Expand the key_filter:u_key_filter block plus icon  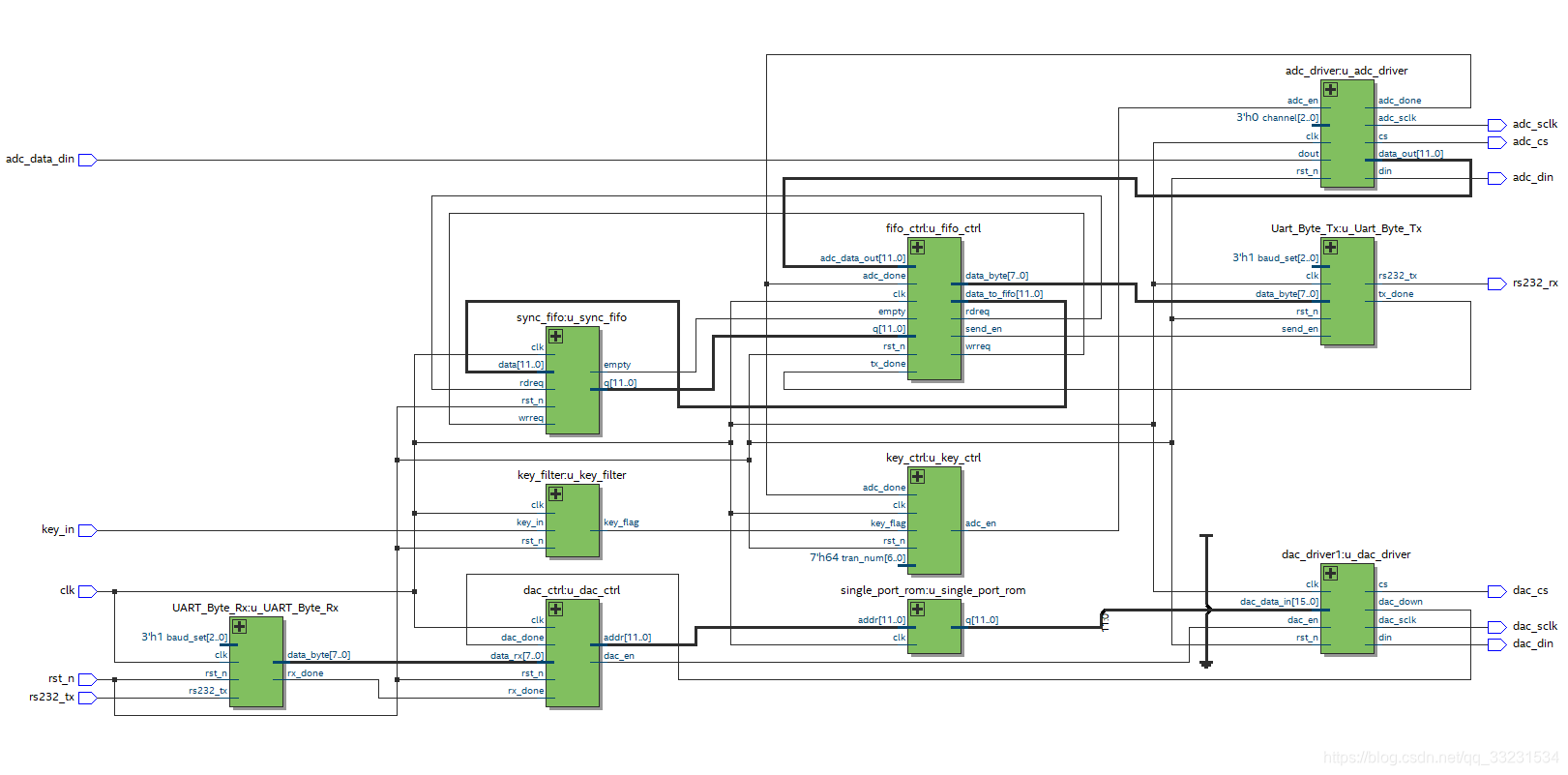[x=555, y=493]
